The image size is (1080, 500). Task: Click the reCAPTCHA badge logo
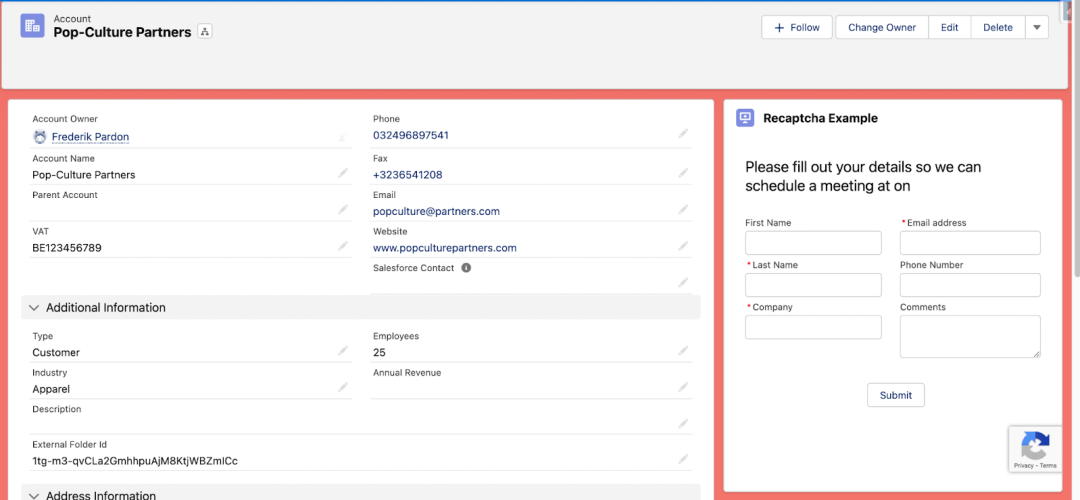pos(1035,446)
